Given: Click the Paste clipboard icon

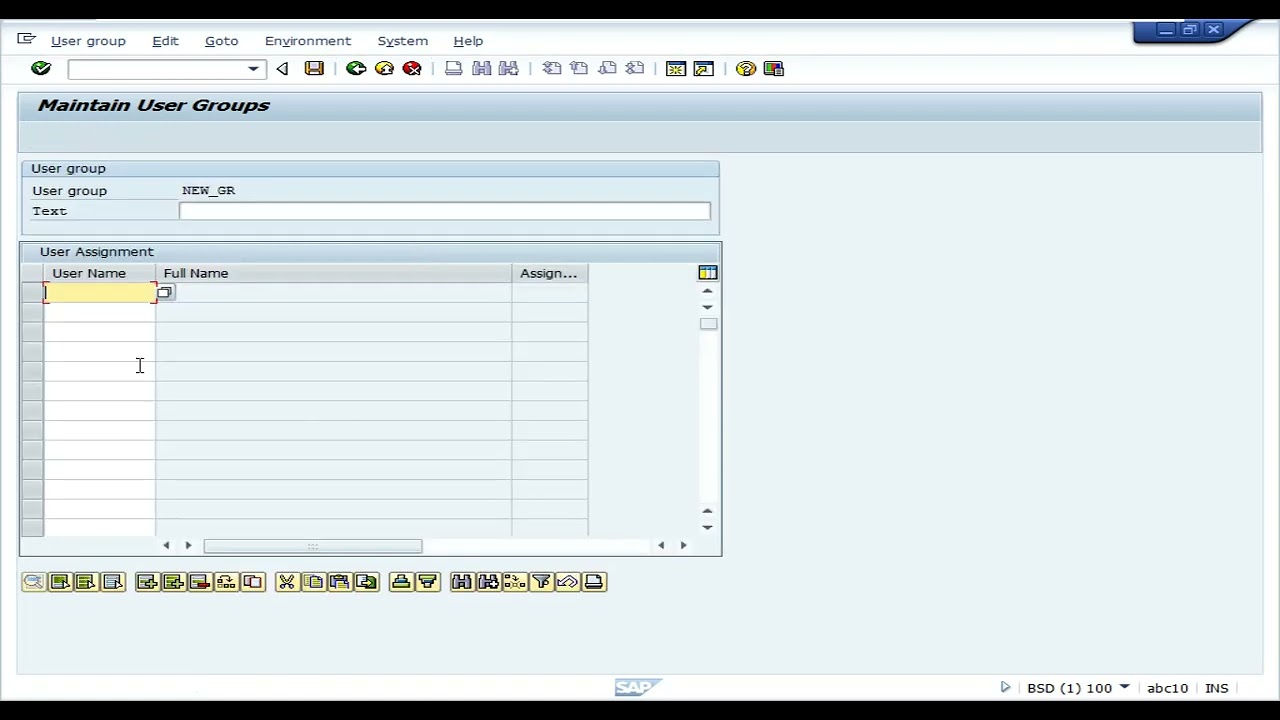Looking at the screenshot, I should coord(339,582).
